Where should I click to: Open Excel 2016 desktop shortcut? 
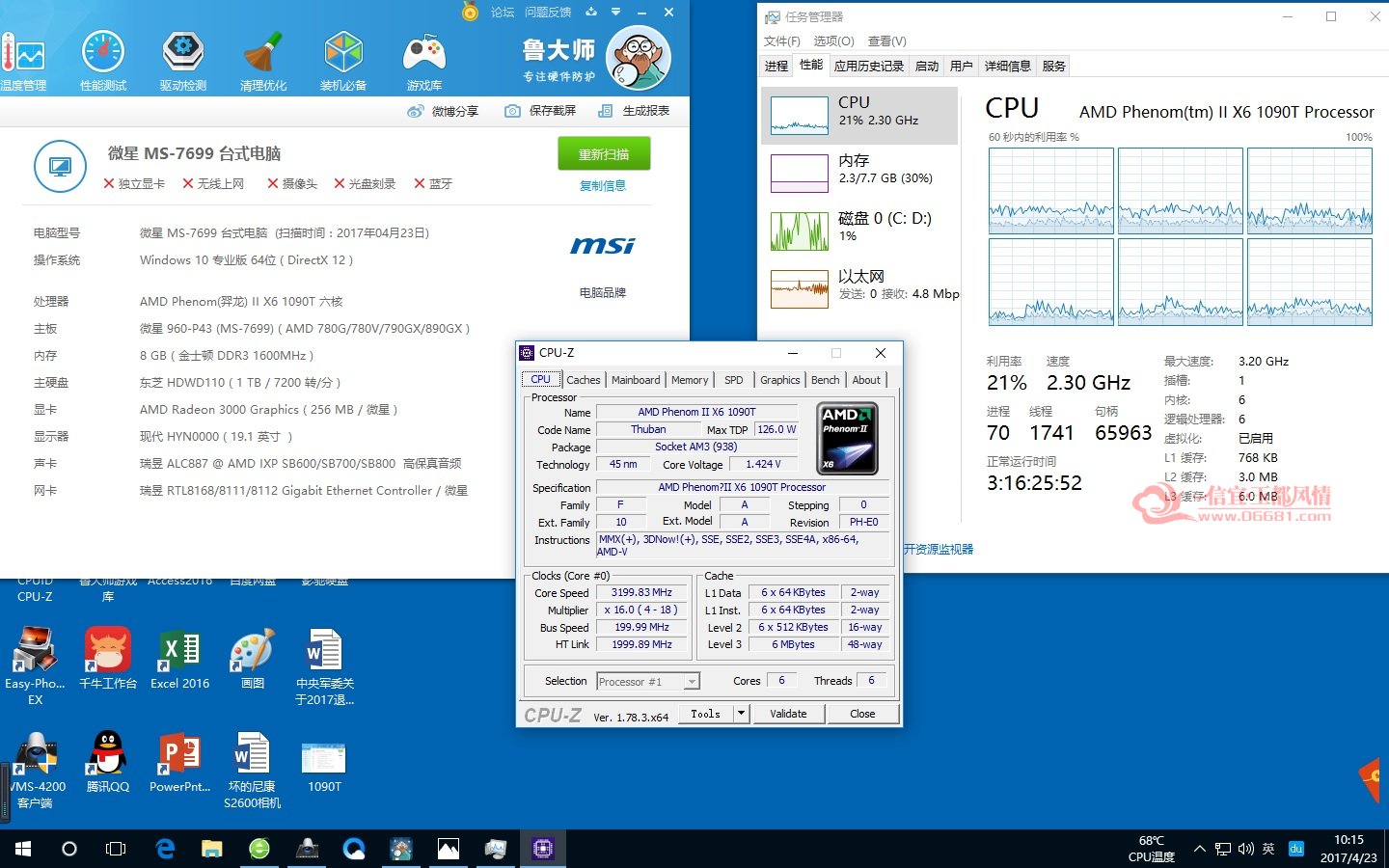(179, 659)
